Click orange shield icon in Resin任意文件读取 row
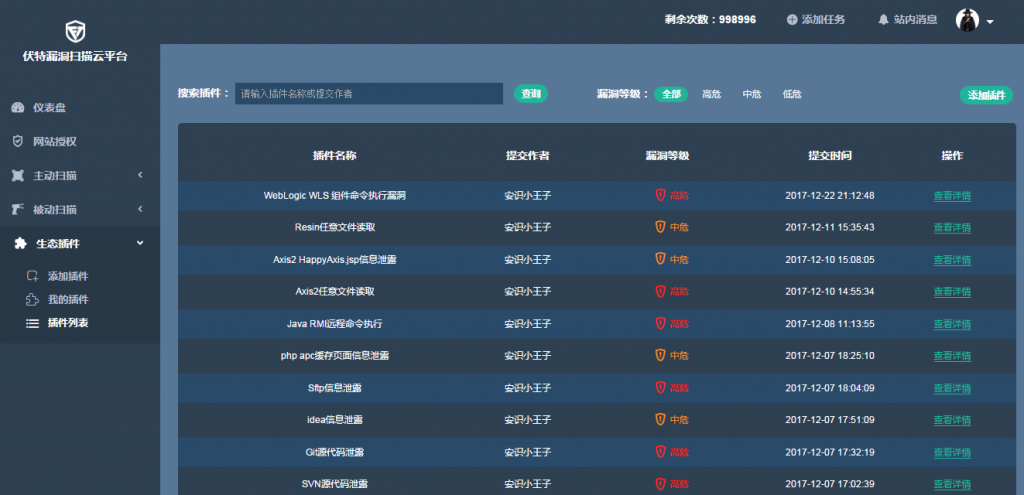The width and height of the screenshot is (1024, 495). (x=660, y=227)
